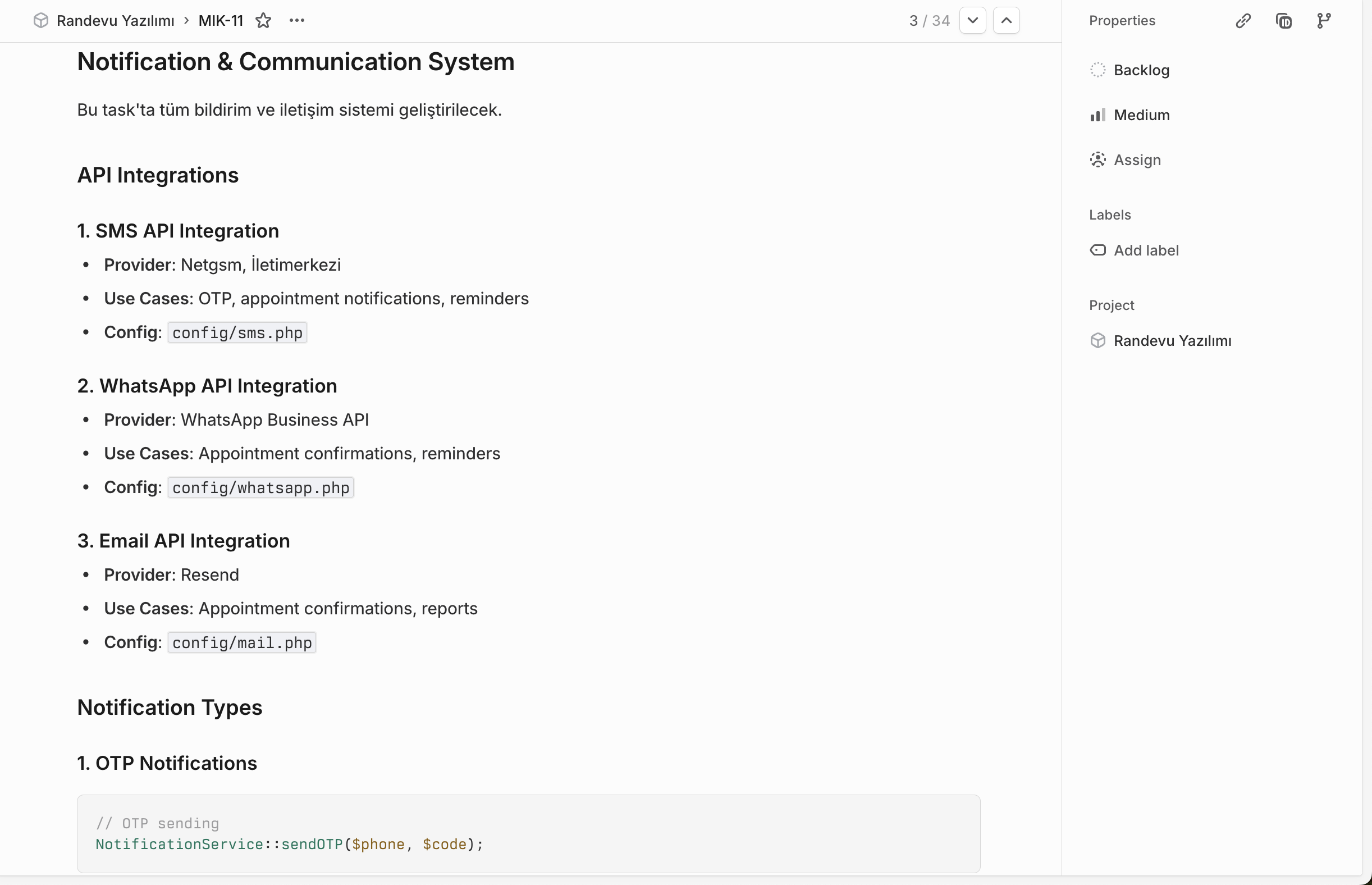Copy git branch name icon
Screen dimensions: 1372x885
coord(1324,21)
